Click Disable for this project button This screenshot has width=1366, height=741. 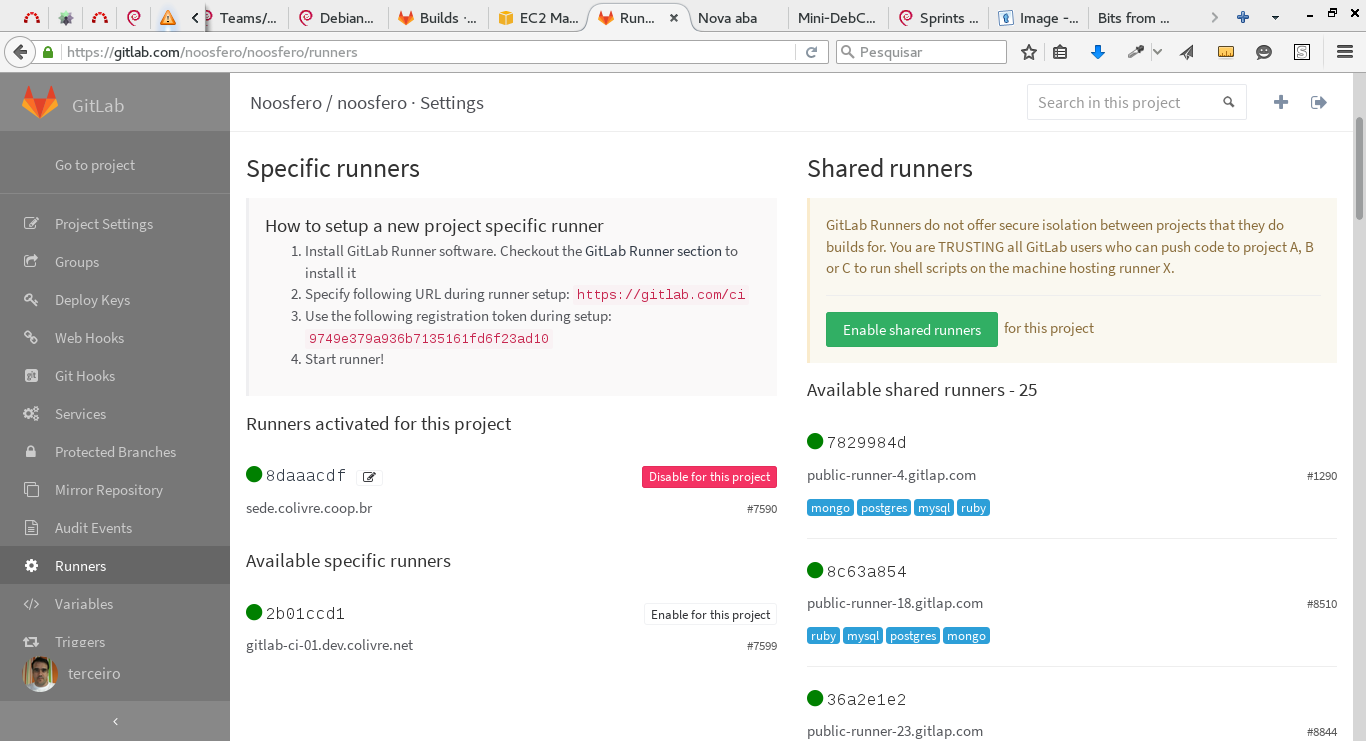tap(709, 477)
